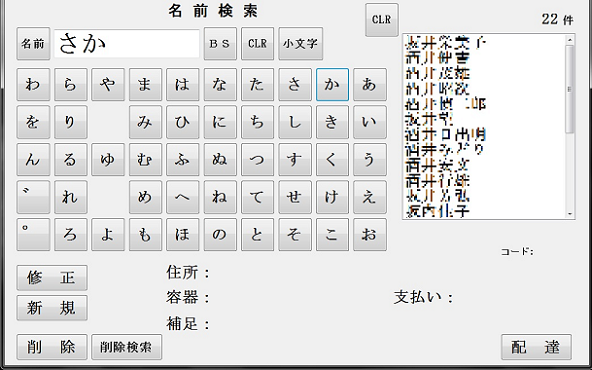Click the 名前 button beside the input
592x370 pixels.
tap(33, 43)
